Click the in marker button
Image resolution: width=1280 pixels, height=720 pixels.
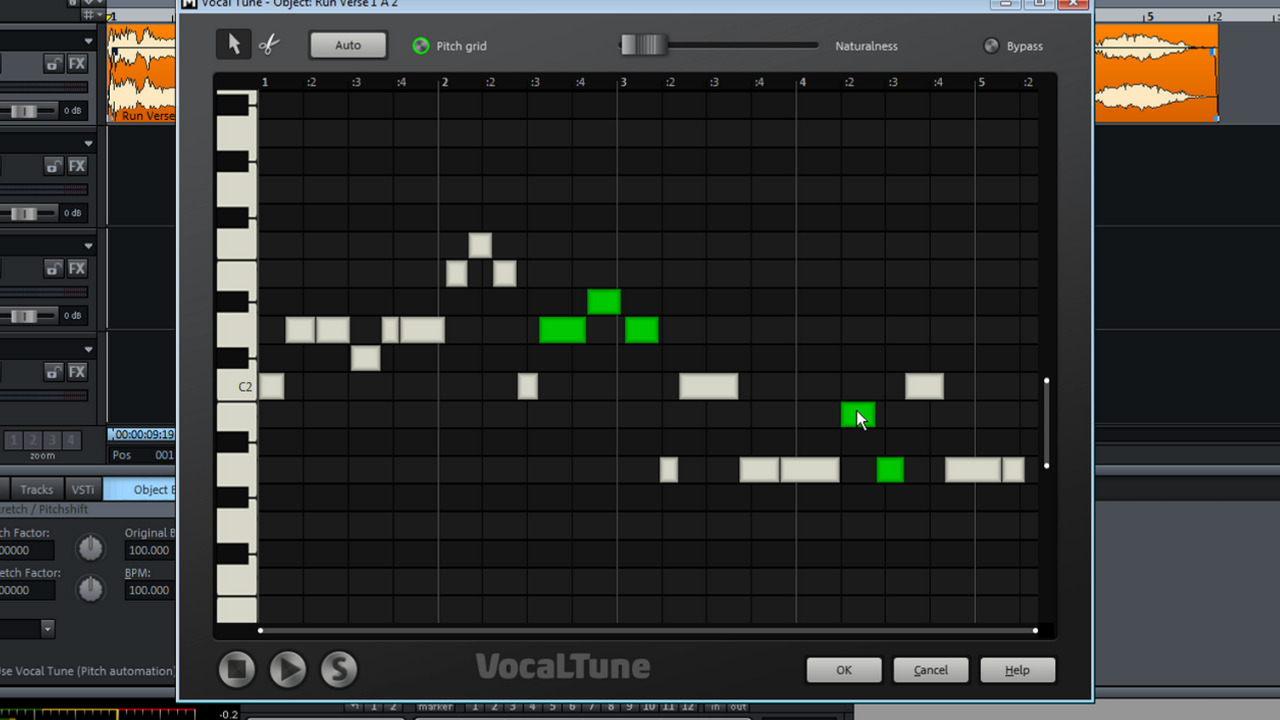[715, 707]
